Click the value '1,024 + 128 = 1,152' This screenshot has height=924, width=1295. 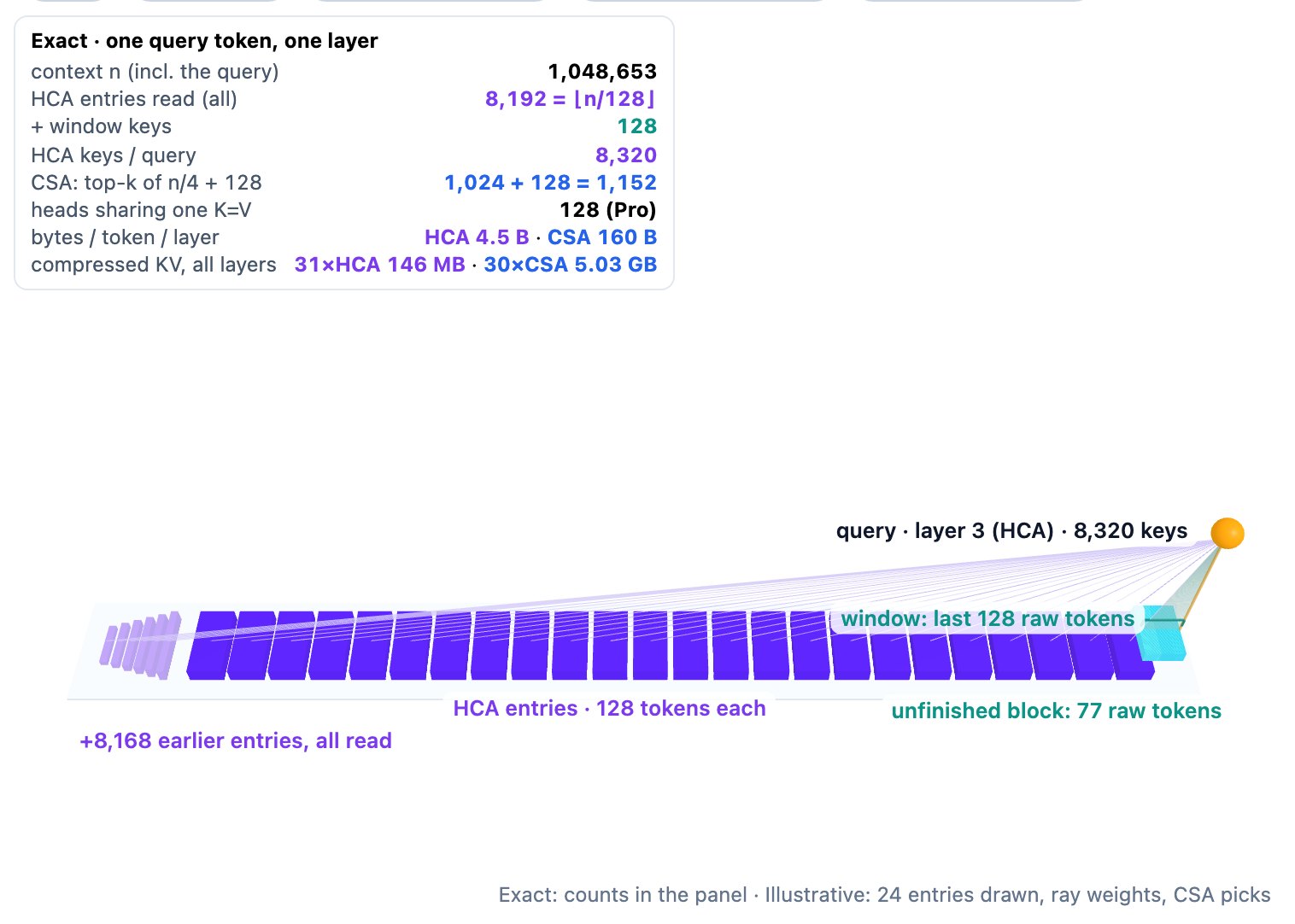(551, 183)
